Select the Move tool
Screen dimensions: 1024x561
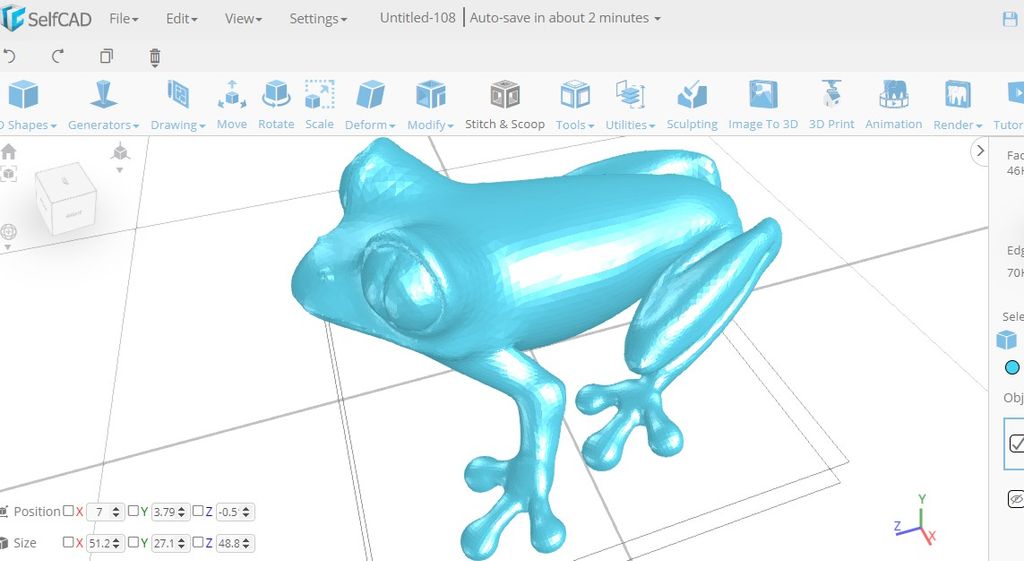pos(232,104)
